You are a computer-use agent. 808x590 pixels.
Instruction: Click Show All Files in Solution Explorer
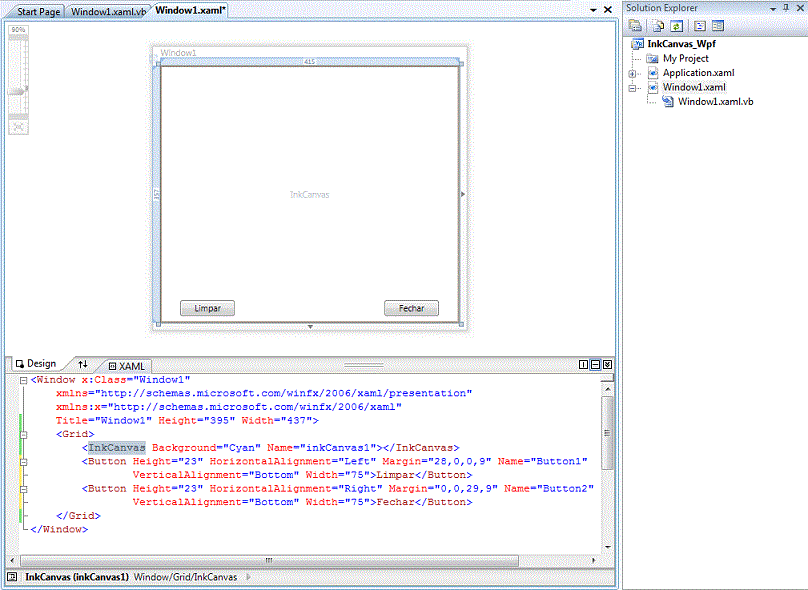[658, 25]
